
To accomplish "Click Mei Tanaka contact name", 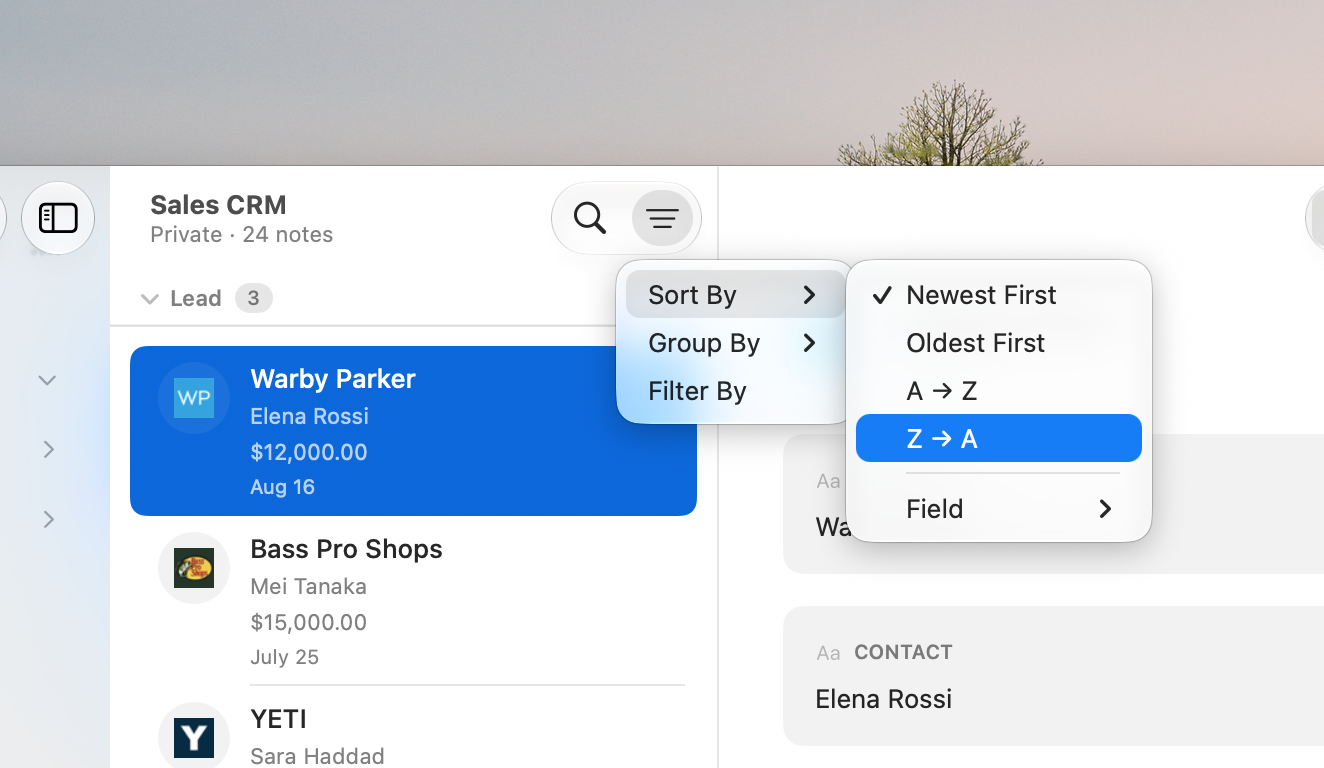I will tap(308, 586).
